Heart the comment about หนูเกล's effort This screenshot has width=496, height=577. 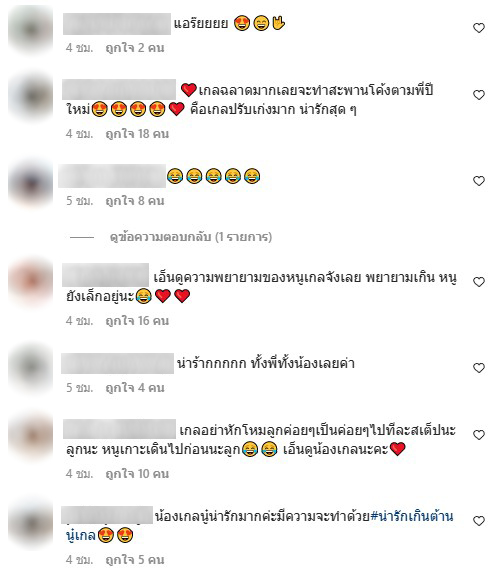478,282
